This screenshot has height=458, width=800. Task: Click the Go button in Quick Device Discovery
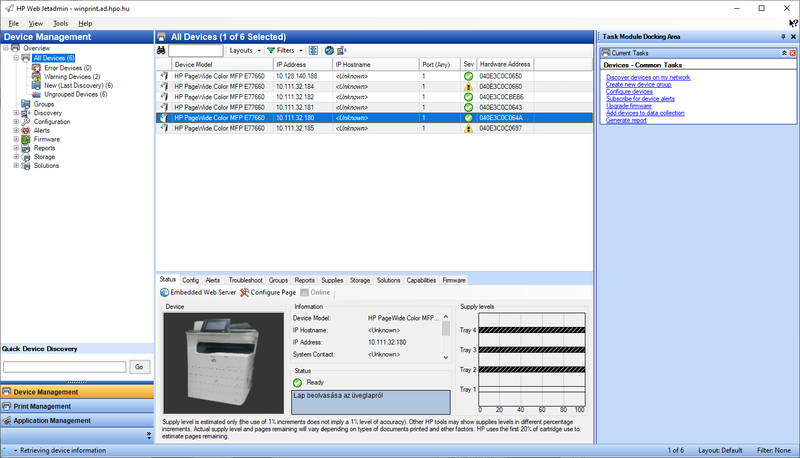(x=139, y=367)
